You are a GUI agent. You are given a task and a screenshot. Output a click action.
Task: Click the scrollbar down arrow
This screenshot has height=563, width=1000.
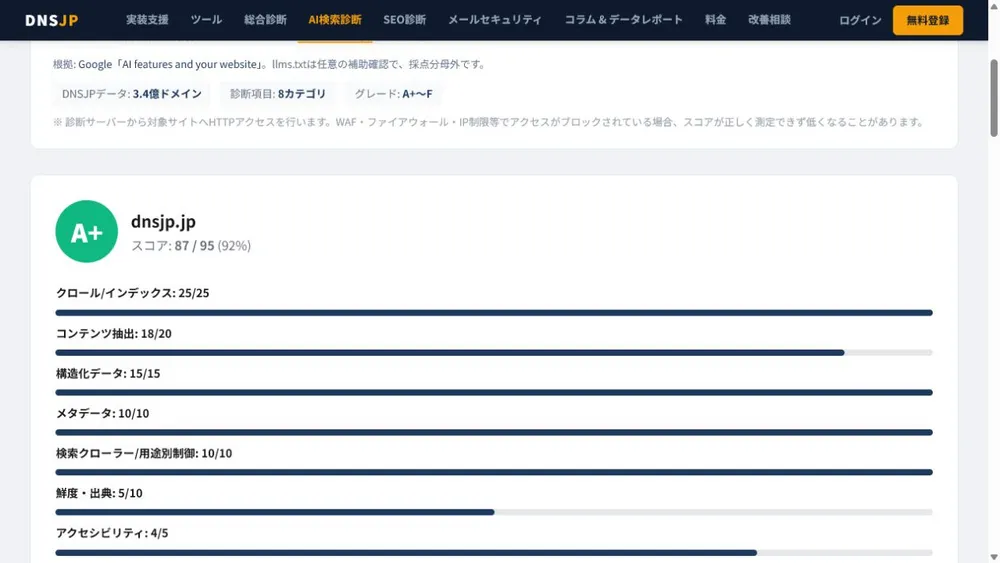pos(994,557)
